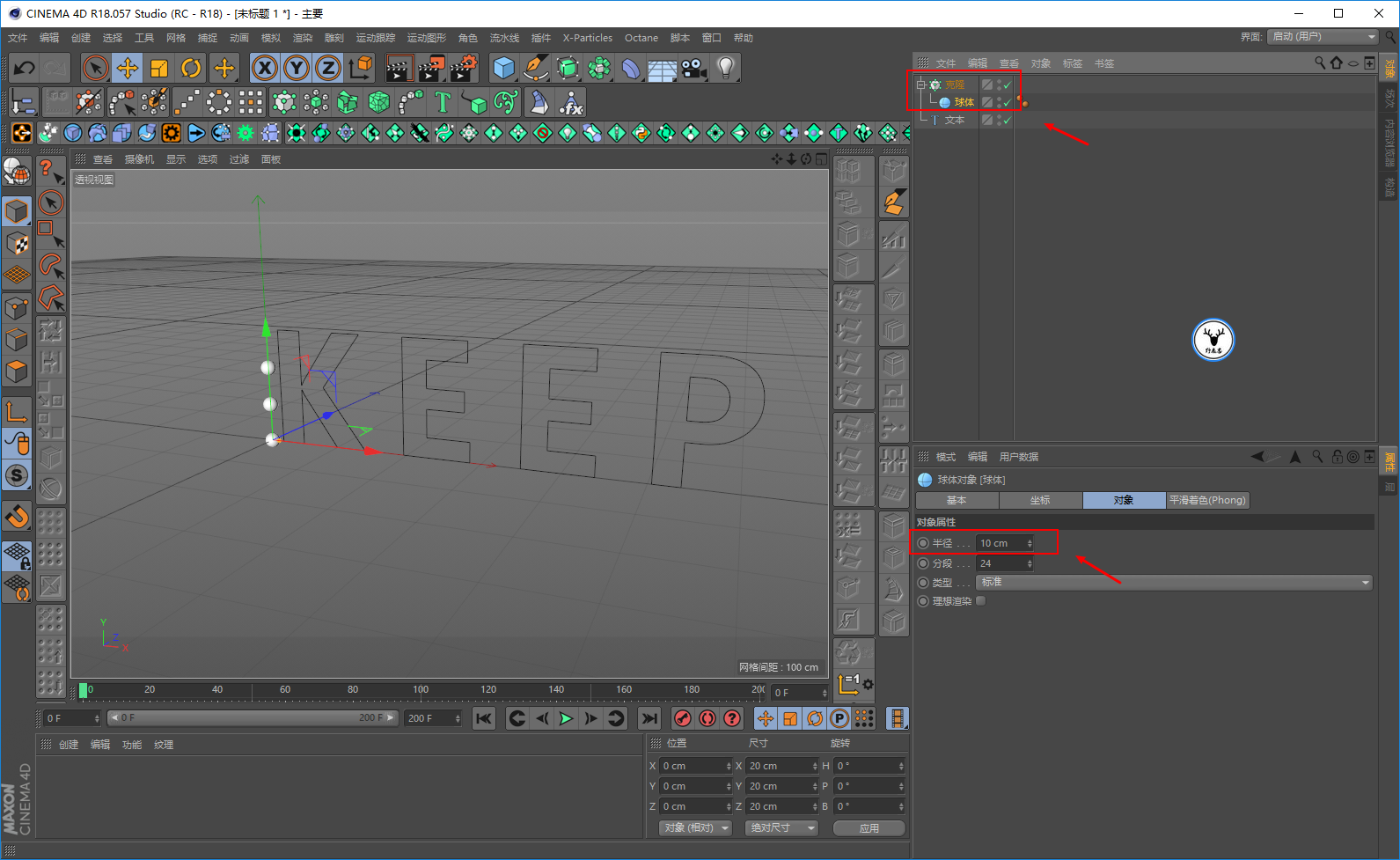Click the Undo arrow icon
1400x860 pixels.
pos(24,68)
